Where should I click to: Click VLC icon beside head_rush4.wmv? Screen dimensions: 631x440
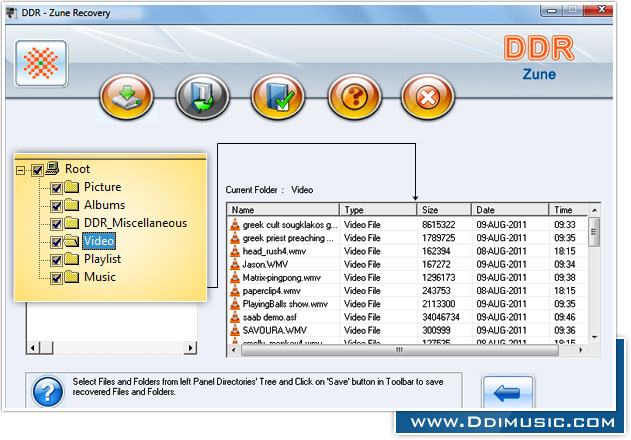235,251
